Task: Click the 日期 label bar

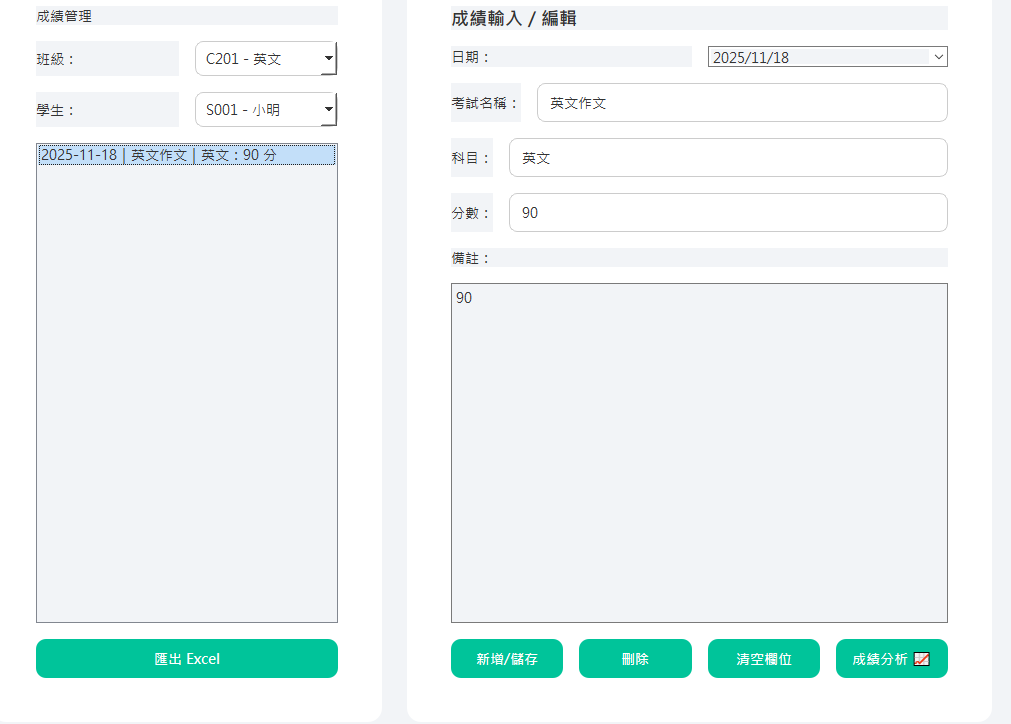Action: pyautogui.click(x=570, y=56)
